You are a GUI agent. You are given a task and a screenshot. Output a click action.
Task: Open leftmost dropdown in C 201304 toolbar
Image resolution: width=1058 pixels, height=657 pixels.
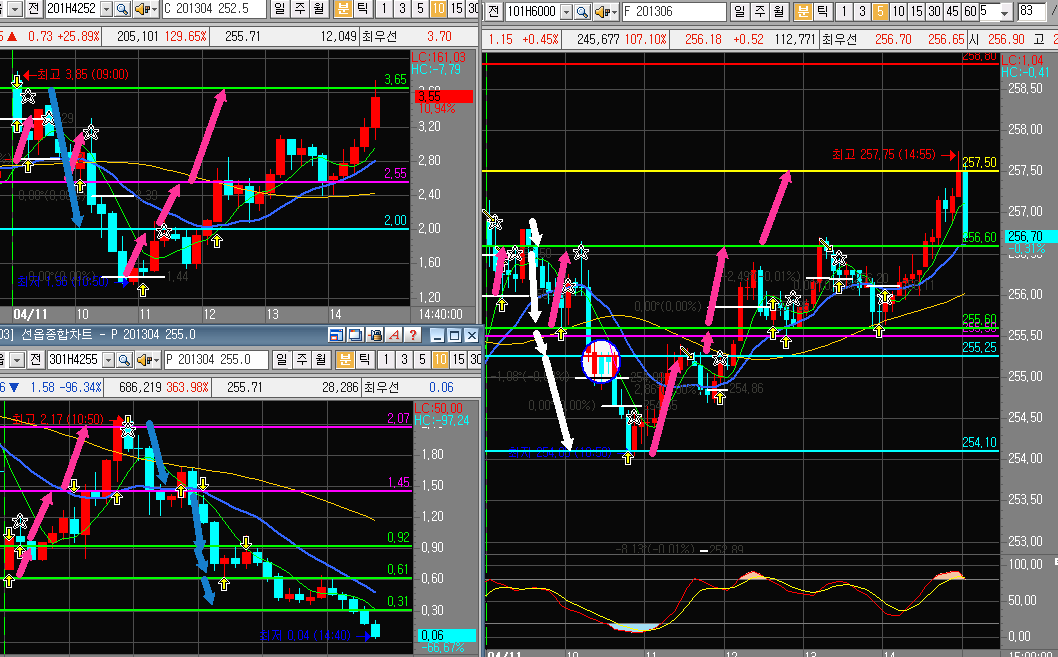point(15,9)
